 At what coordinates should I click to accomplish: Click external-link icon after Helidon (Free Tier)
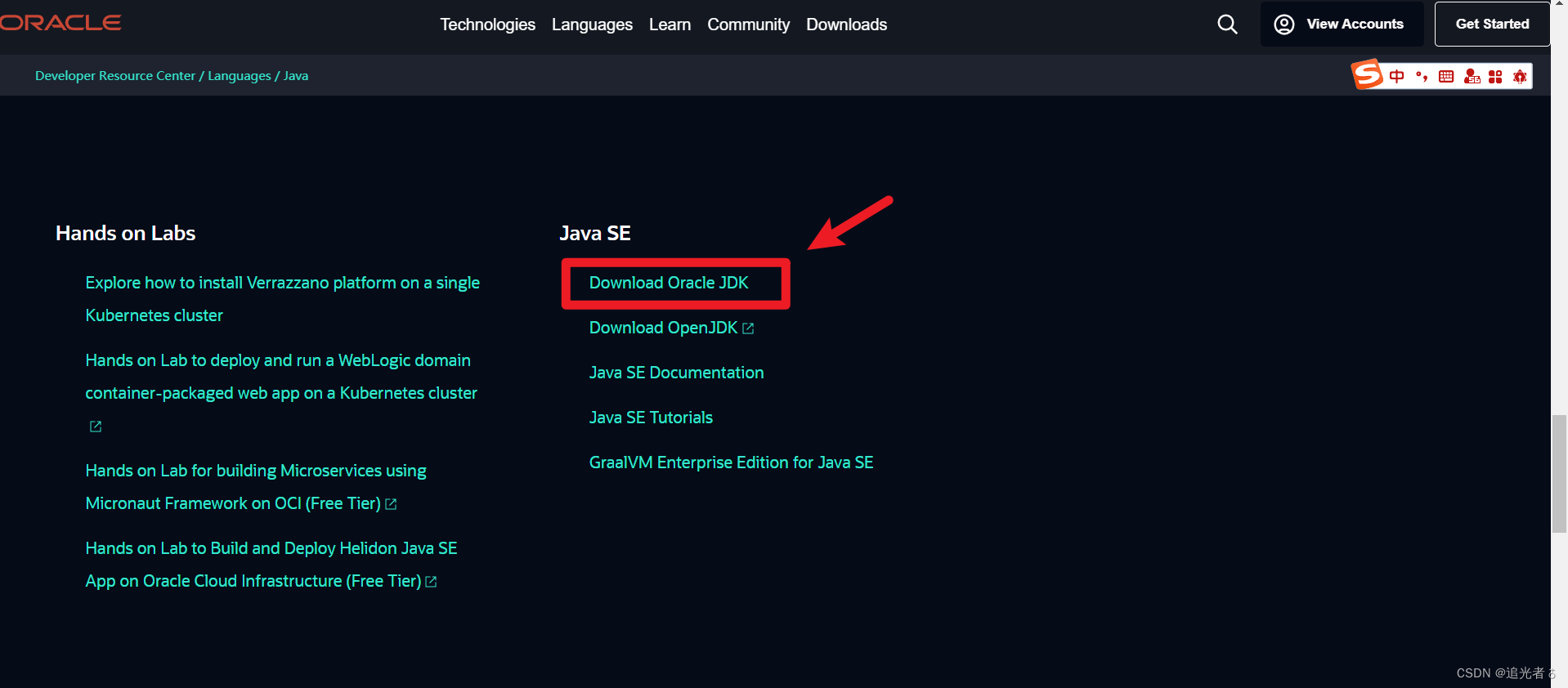tap(431, 582)
